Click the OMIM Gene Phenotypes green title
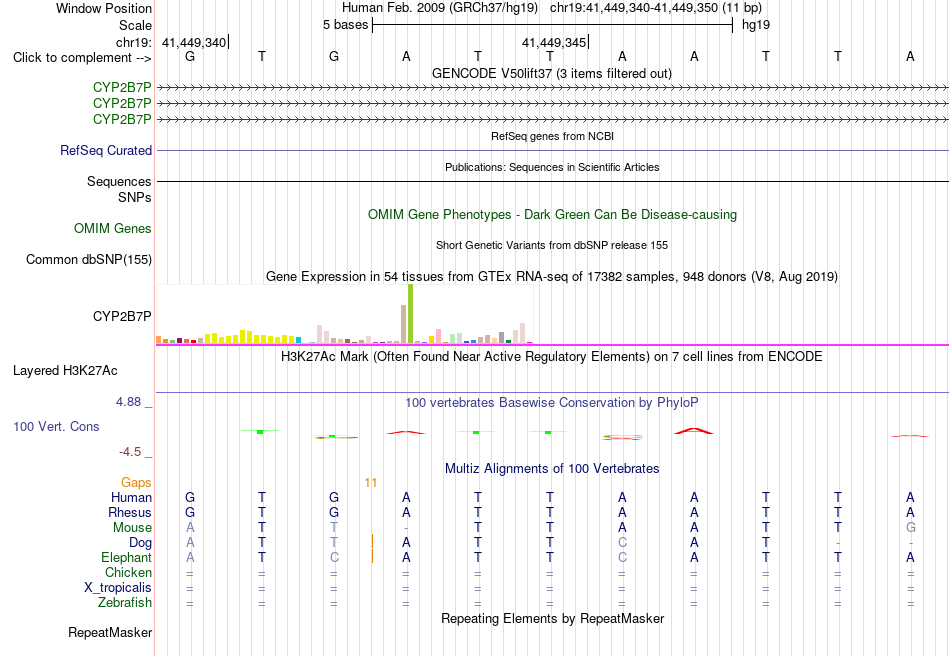The height and width of the screenshot is (656, 950). click(x=552, y=214)
